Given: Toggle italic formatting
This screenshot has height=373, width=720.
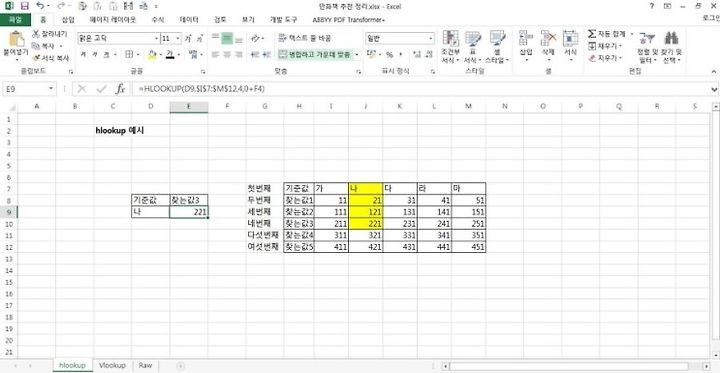Looking at the screenshot, I should tap(95, 54).
